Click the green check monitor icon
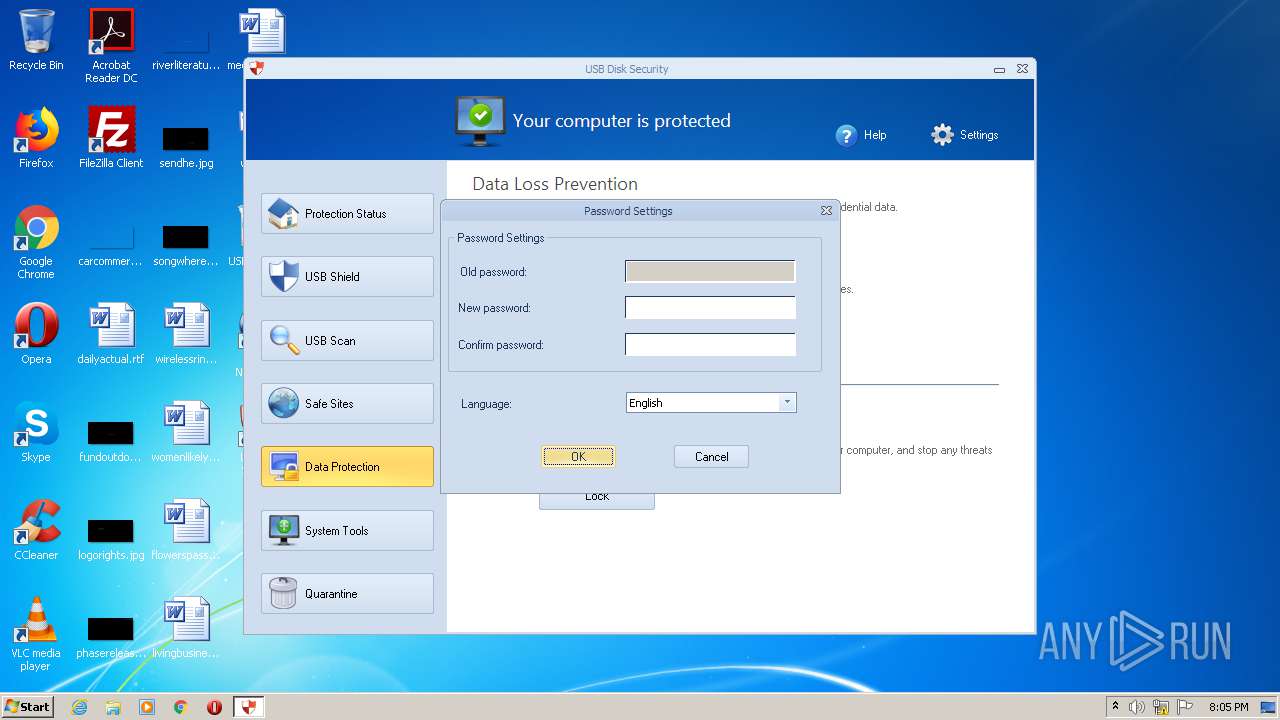Viewport: 1280px width, 720px height. [480, 121]
